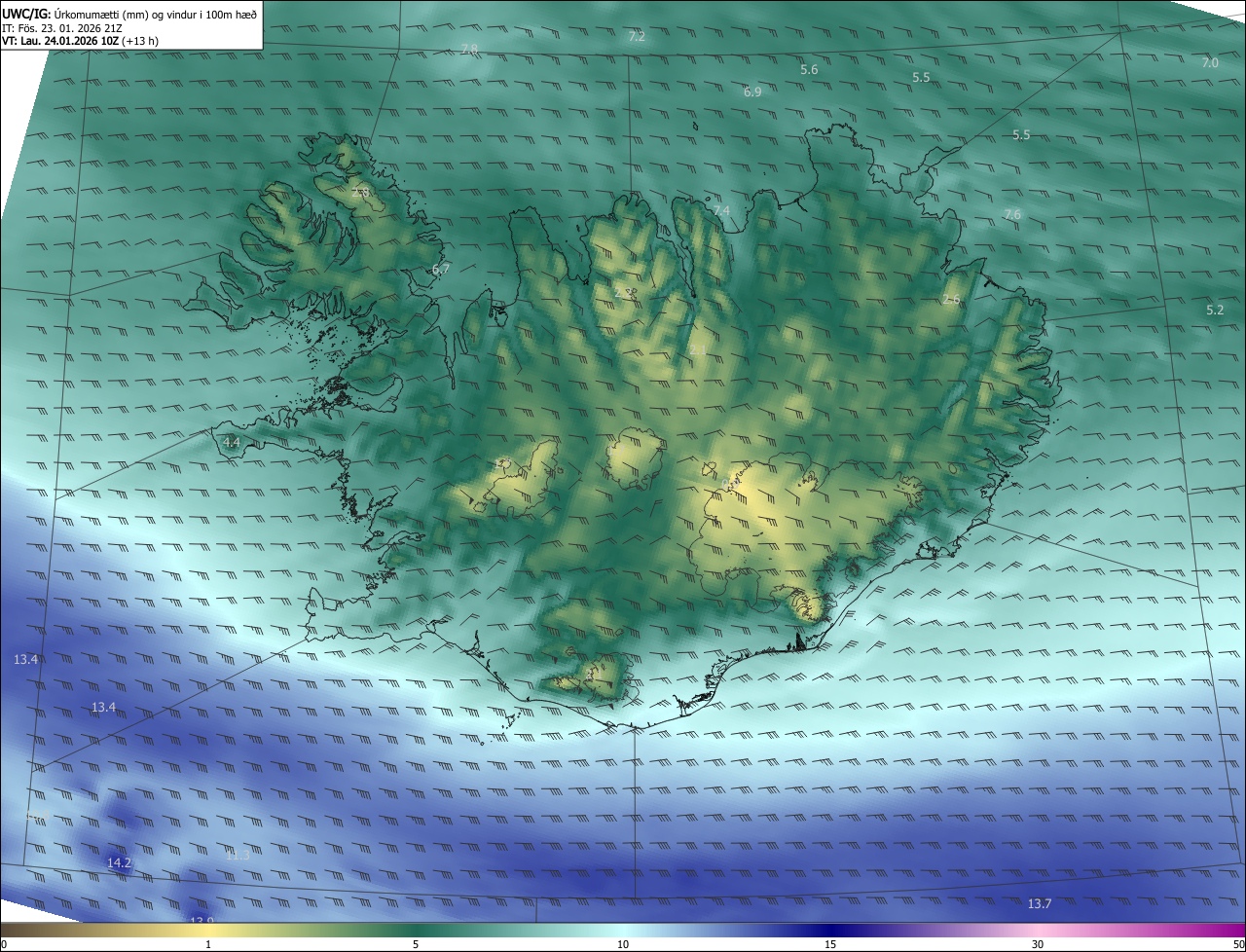Click the 30 tick label on the color scale
The height and width of the screenshot is (952, 1246).
(1038, 944)
